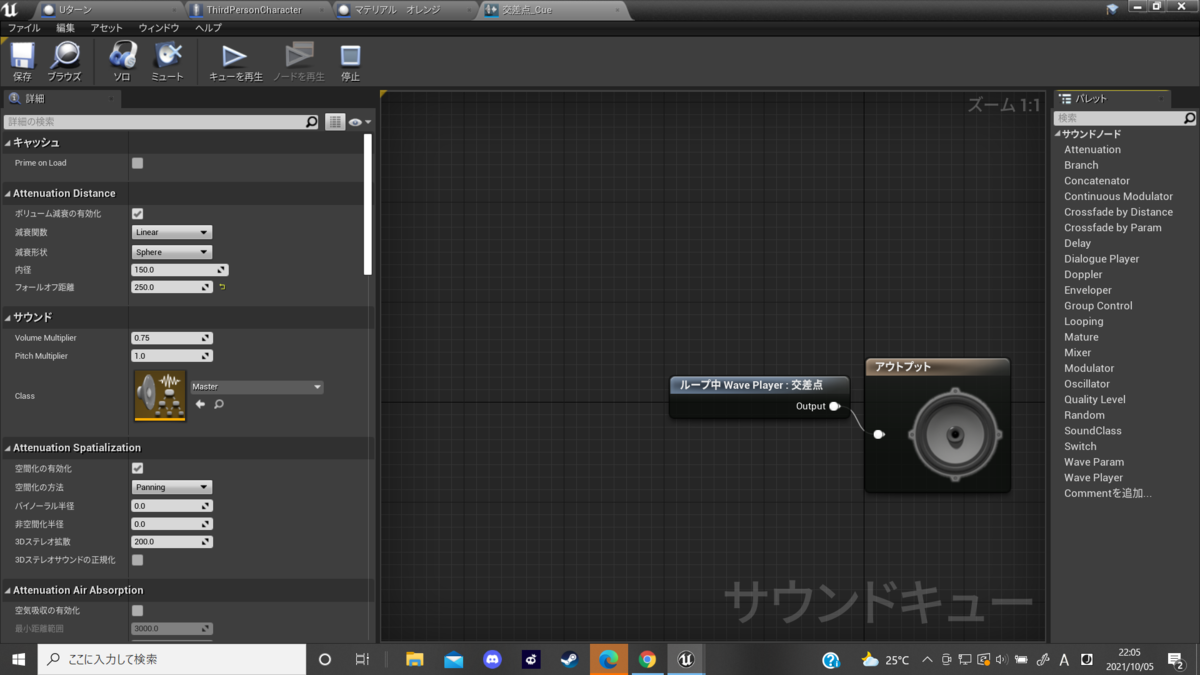
Task: Open the アセット menu
Action: [106, 28]
